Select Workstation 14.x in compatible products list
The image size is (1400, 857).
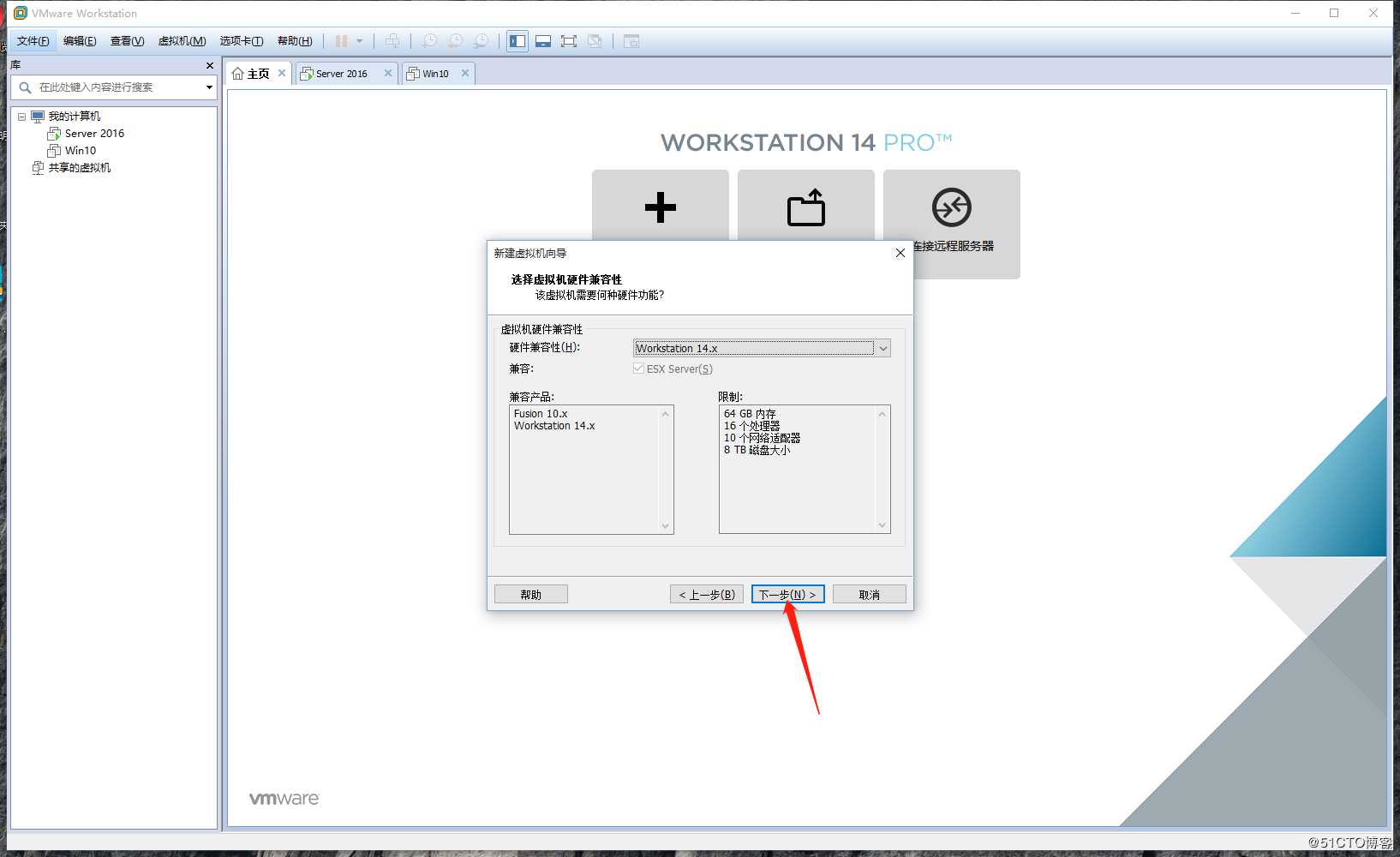pos(554,426)
